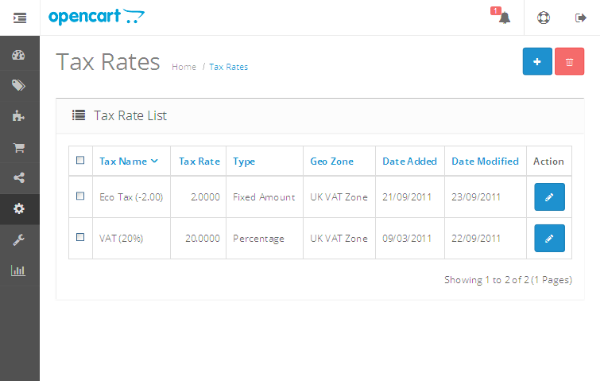600x381 pixels.
Task: Edit the VAT (20%) row
Action: [x=549, y=238]
